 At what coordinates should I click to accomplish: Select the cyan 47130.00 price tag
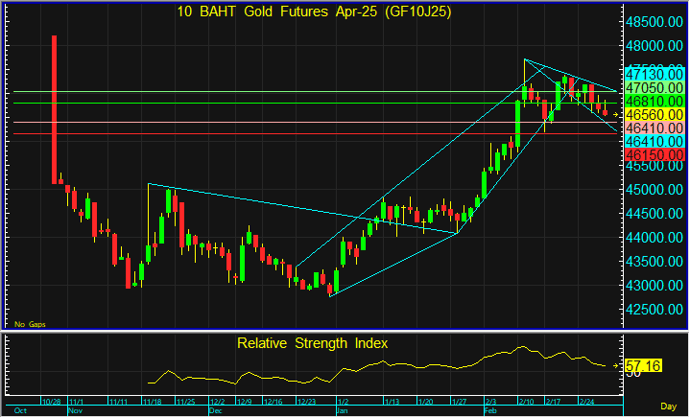click(654, 74)
